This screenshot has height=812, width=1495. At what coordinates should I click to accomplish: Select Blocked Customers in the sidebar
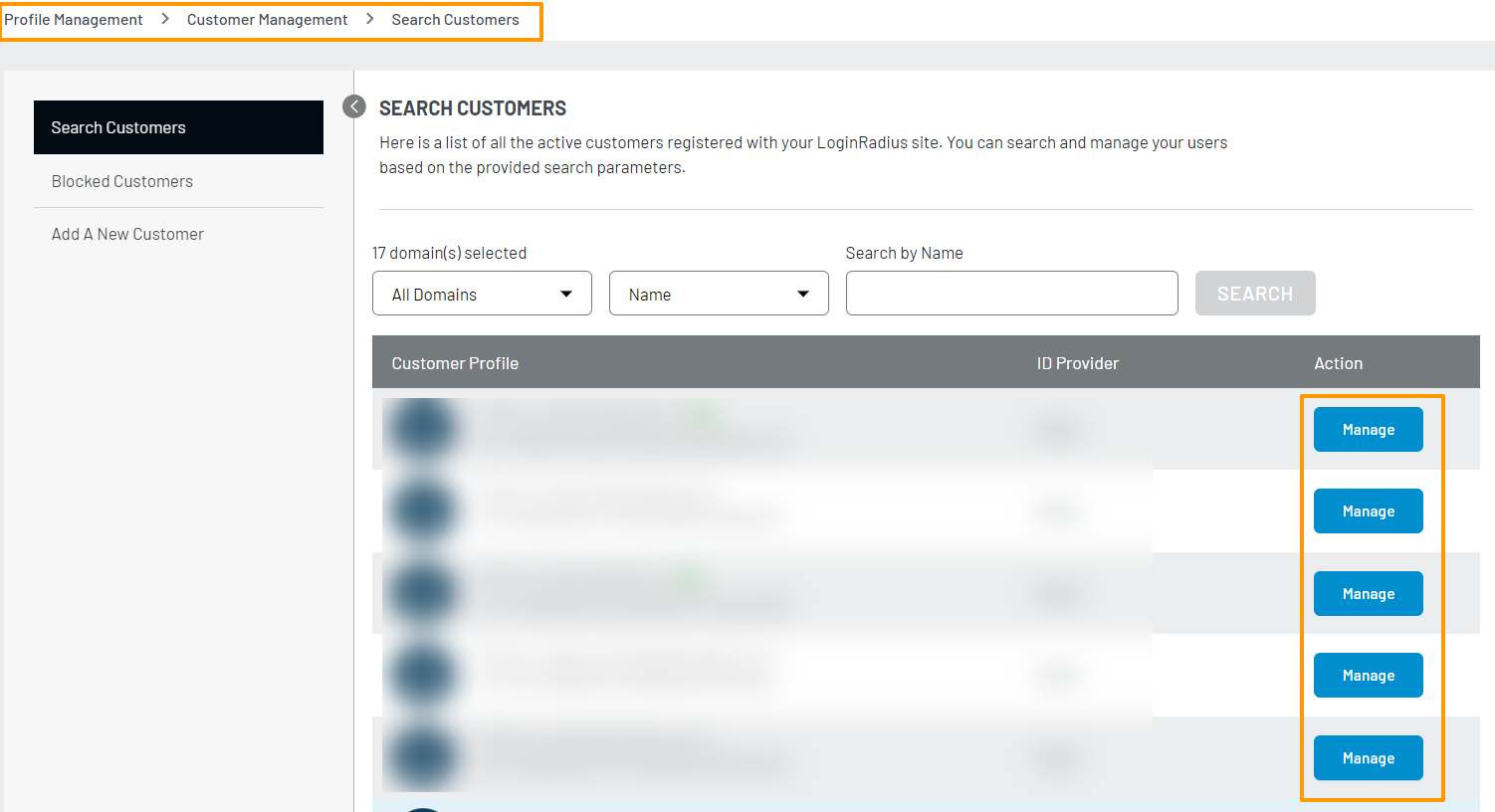point(121,180)
